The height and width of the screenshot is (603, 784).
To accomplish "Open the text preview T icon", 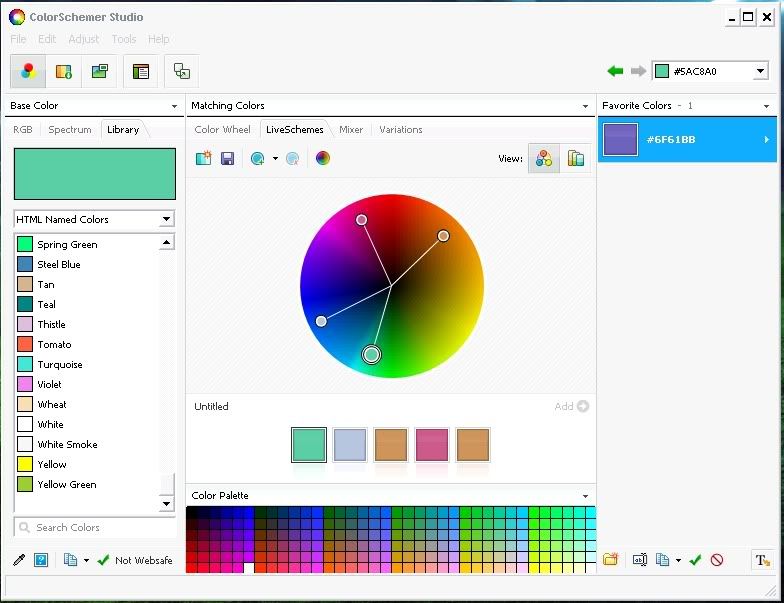I will 762,560.
